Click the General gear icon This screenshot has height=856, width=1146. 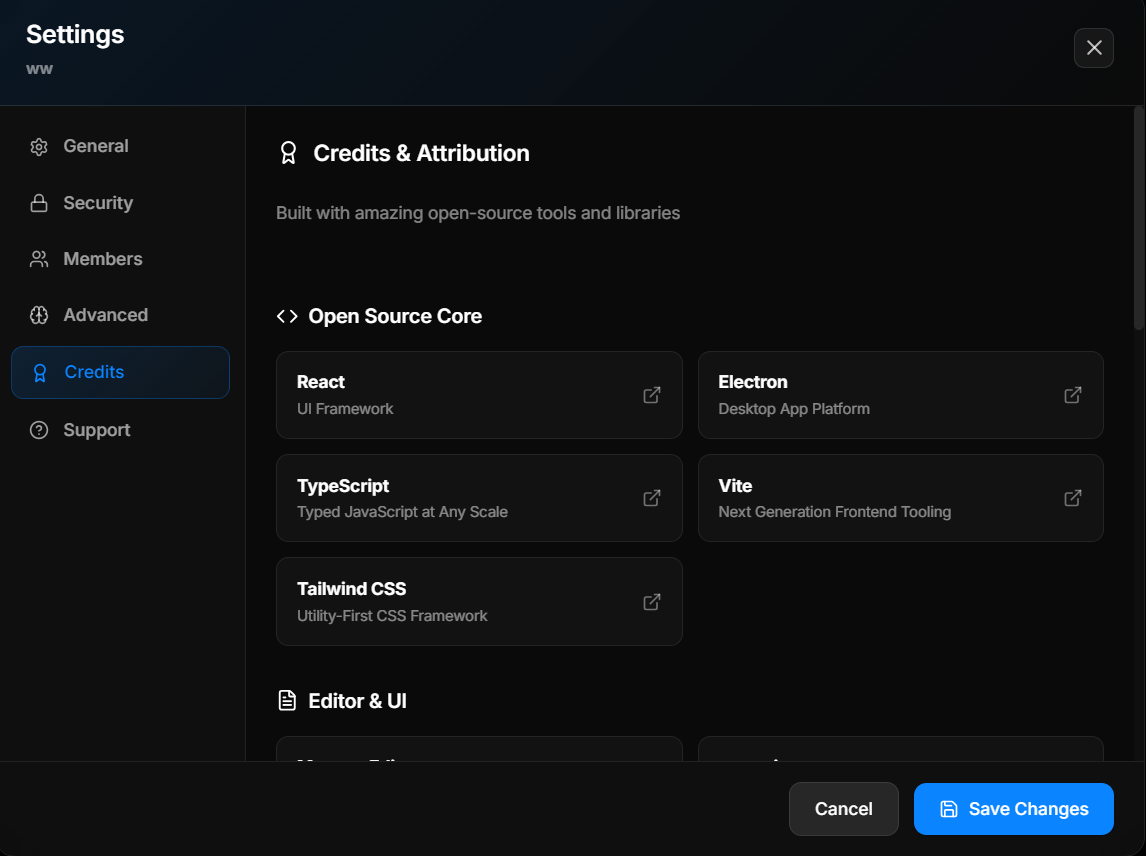(x=39, y=147)
